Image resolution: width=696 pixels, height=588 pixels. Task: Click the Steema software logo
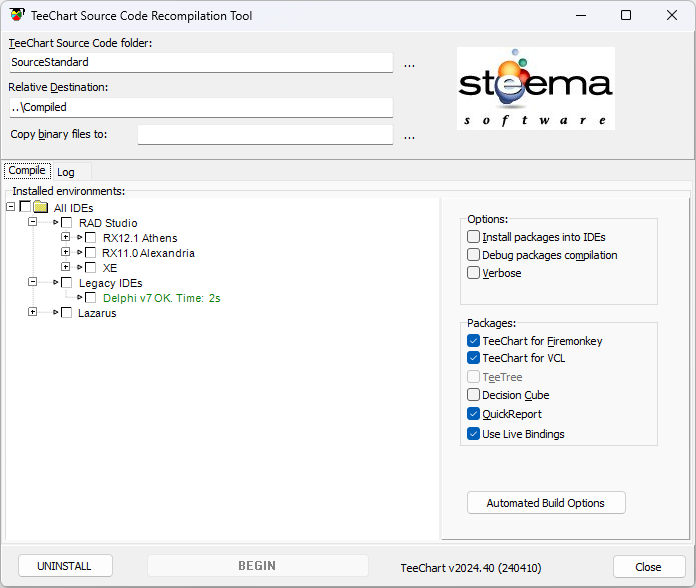click(536, 88)
